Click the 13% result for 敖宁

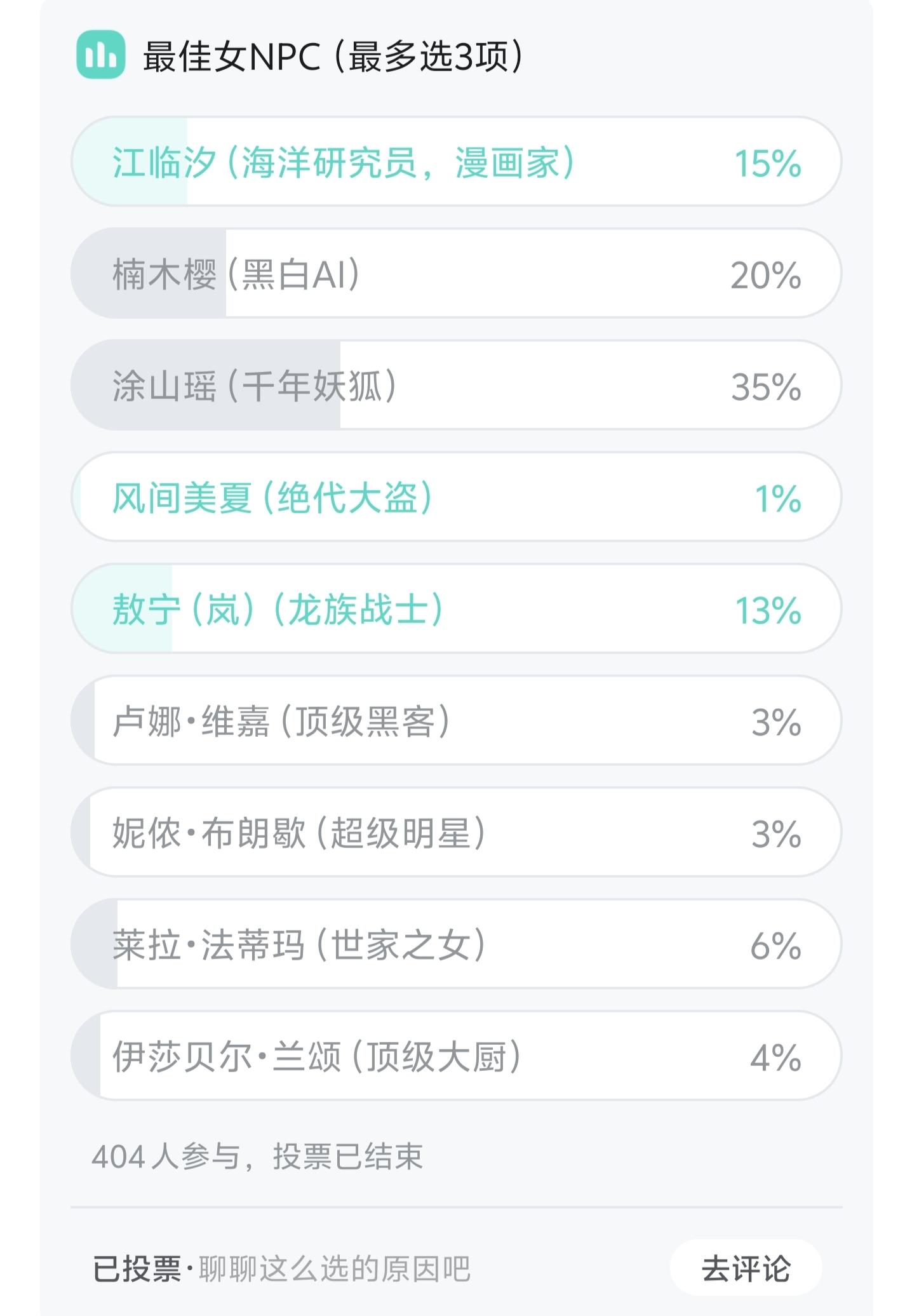pyautogui.click(x=767, y=609)
